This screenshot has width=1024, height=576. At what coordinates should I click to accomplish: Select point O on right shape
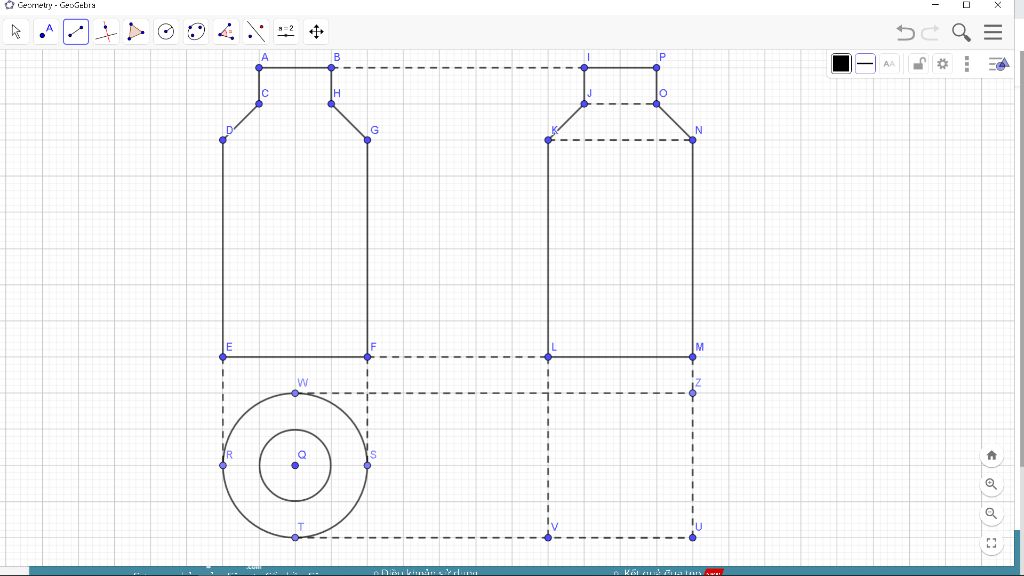click(x=656, y=104)
